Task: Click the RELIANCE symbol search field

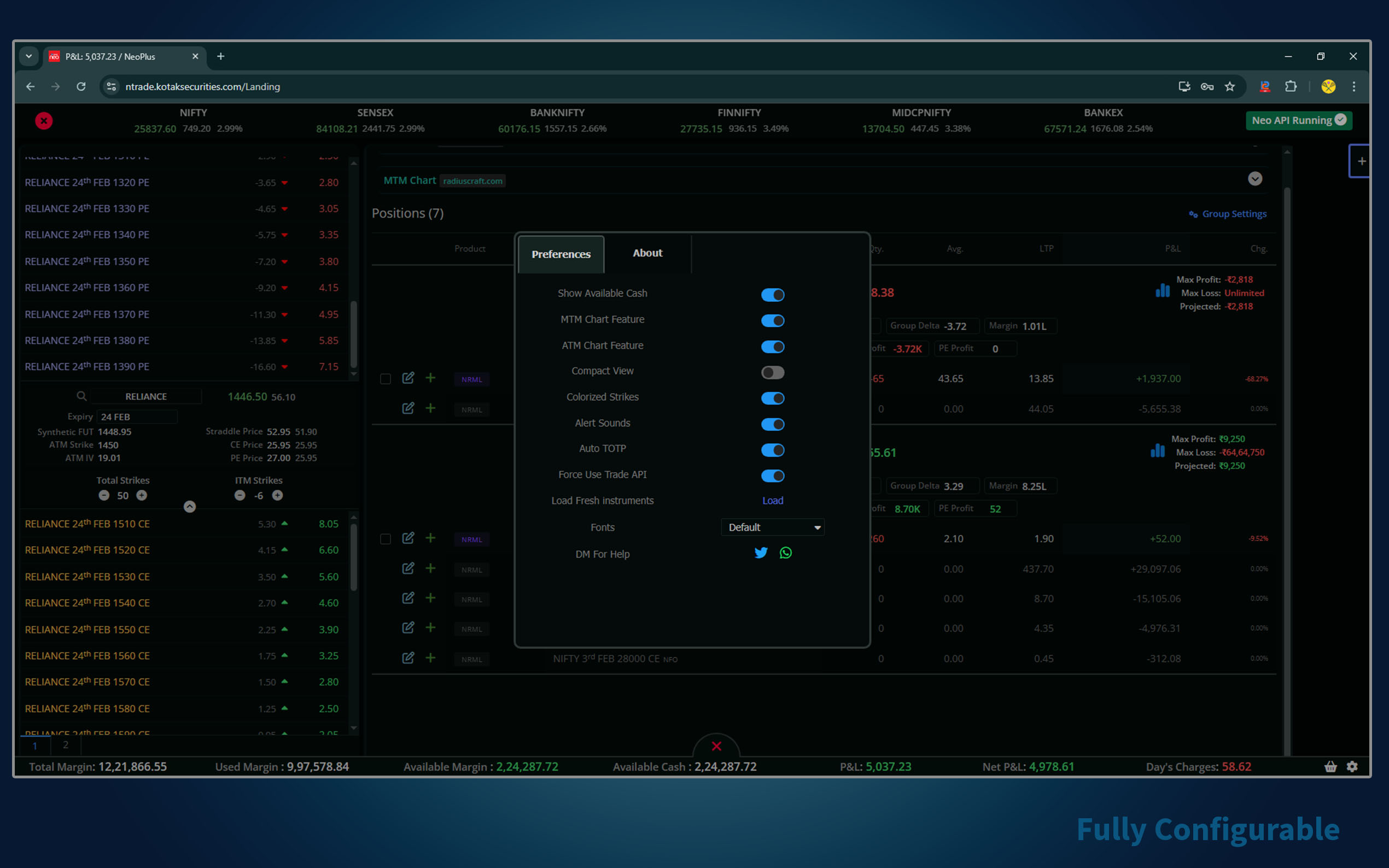Action: point(146,397)
